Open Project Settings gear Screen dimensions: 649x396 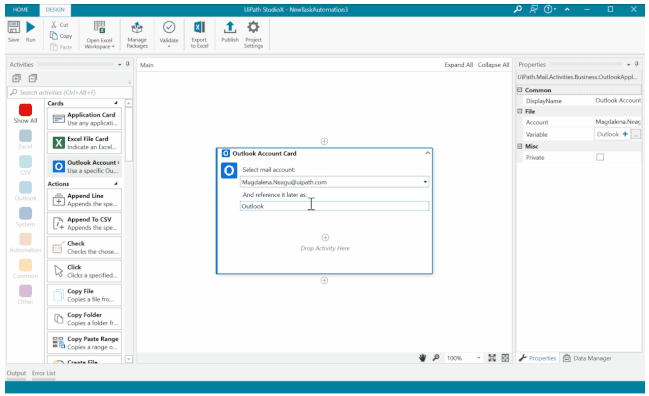coord(253,35)
